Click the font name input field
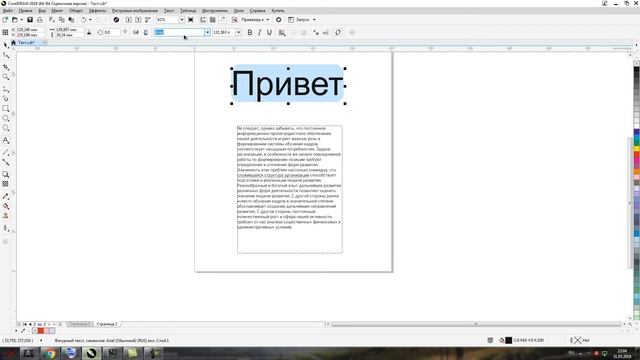The width and height of the screenshot is (640, 360). [x=179, y=32]
